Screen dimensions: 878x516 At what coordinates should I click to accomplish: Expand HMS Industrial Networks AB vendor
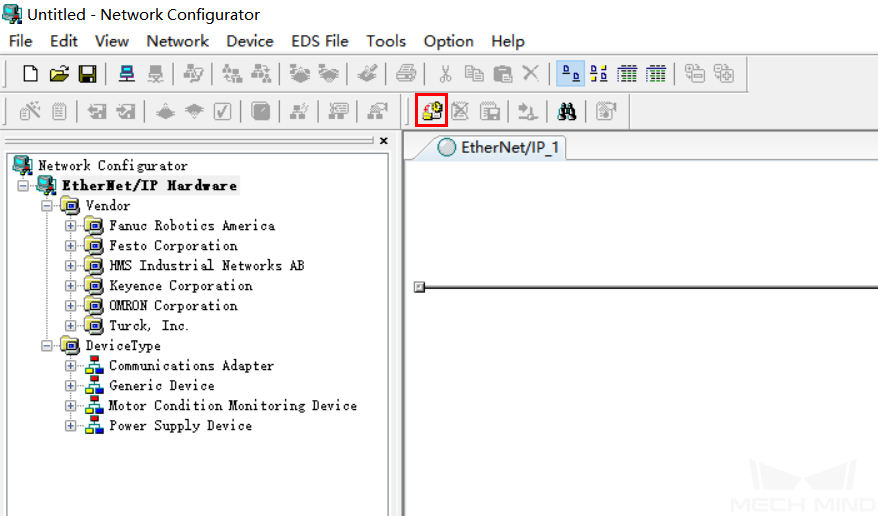pyautogui.click(x=71, y=265)
